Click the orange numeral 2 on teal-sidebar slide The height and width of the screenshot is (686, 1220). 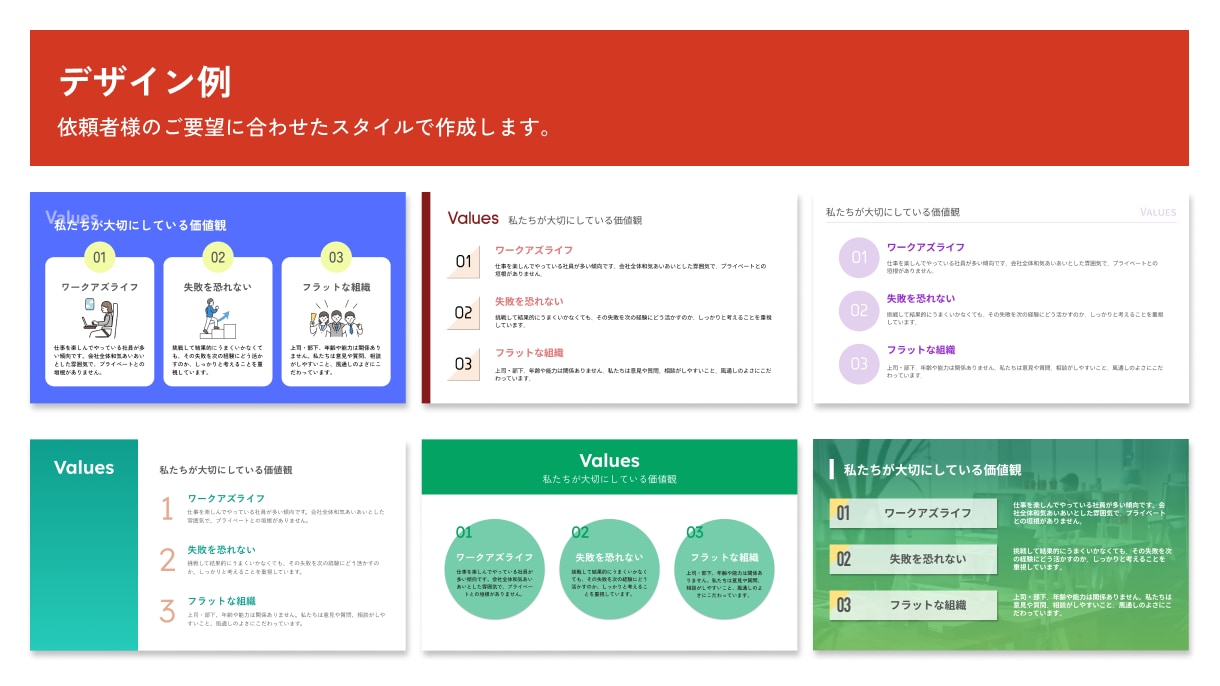point(167,560)
